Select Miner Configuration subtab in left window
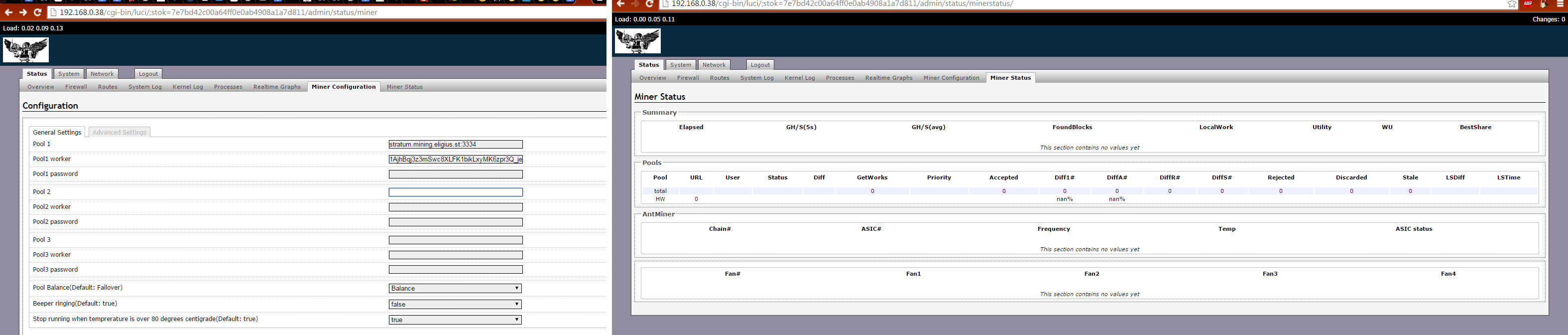1568x335 pixels. tap(344, 87)
